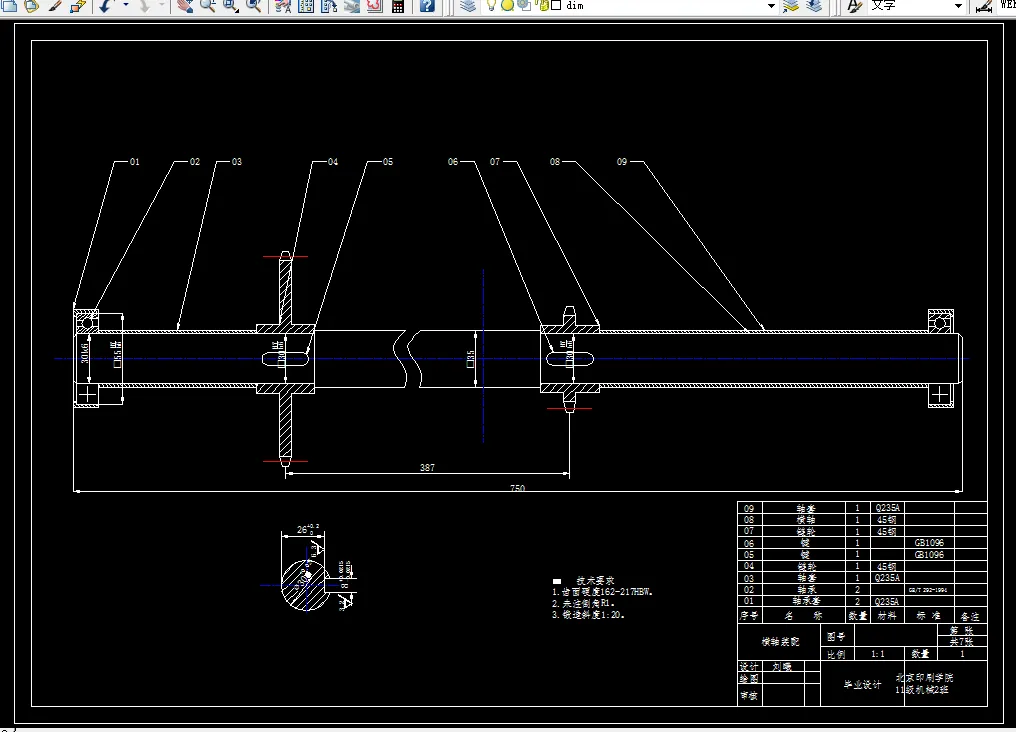This screenshot has height=732, width=1016.
Task: Click the Layer Previous icon
Action: (x=814, y=6)
